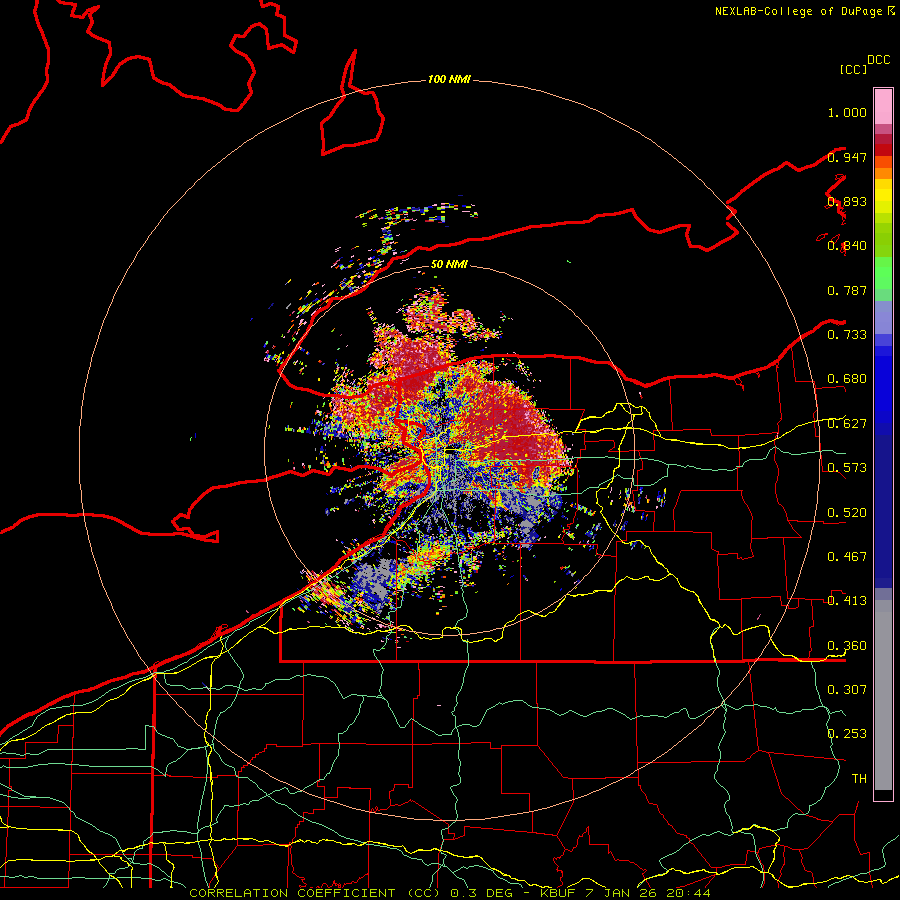This screenshot has height=900, width=900.
Task: Click the 0.733 value on the color scale
Action: pyautogui.click(x=847, y=335)
